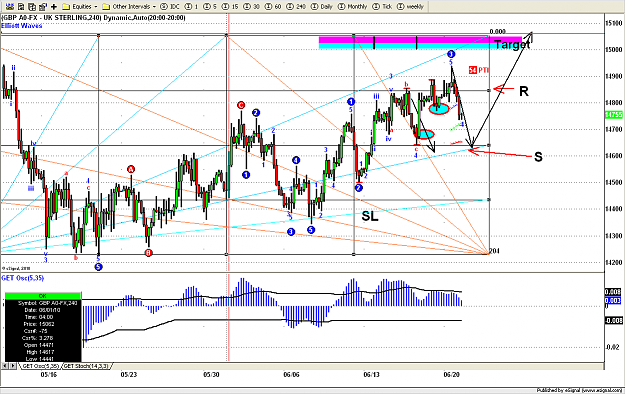Set interval to 1 minute
625x394 pixels.
coord(191,6)
